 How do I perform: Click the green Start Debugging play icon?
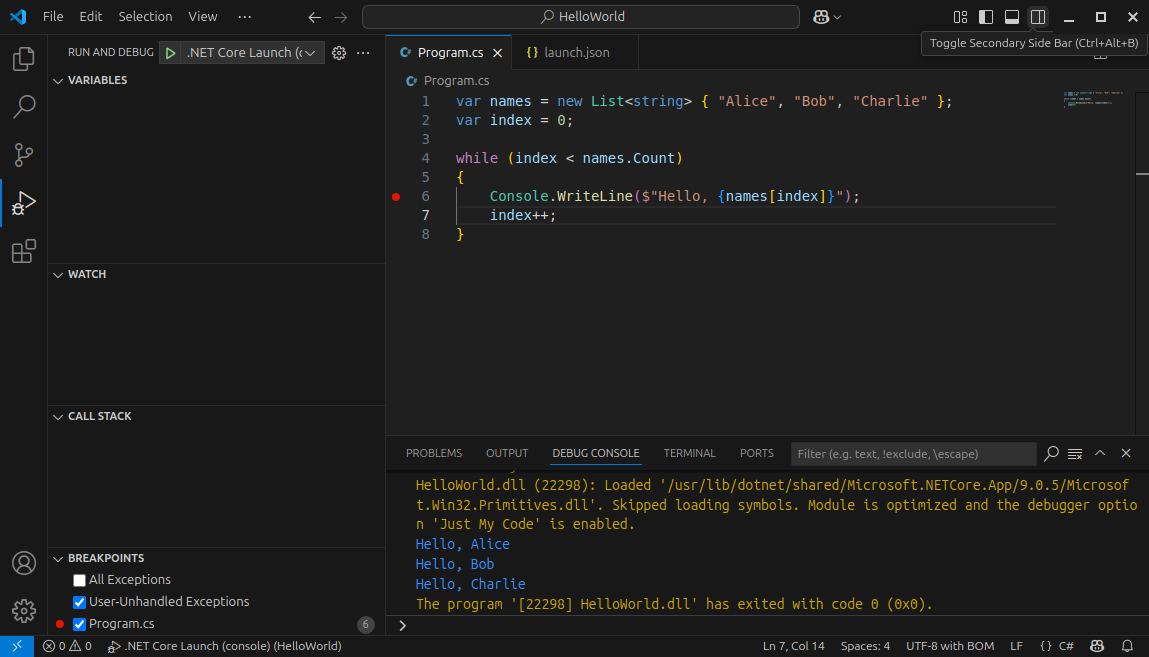(170, 53)
